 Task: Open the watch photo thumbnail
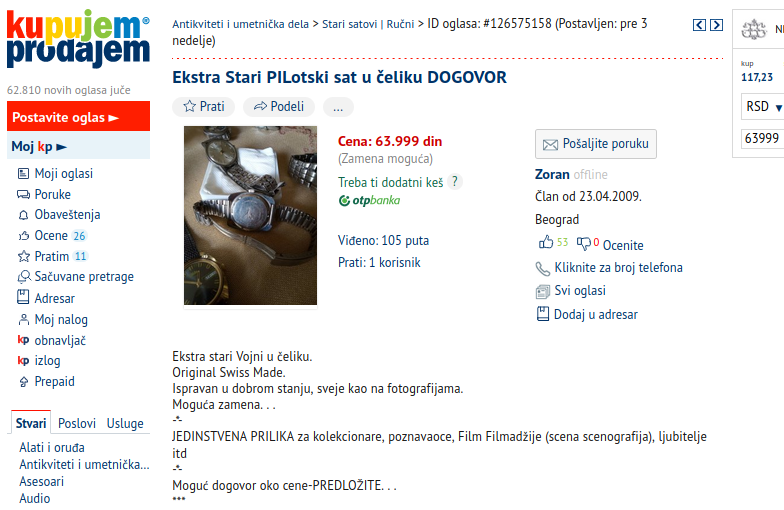tap(250, 216)
